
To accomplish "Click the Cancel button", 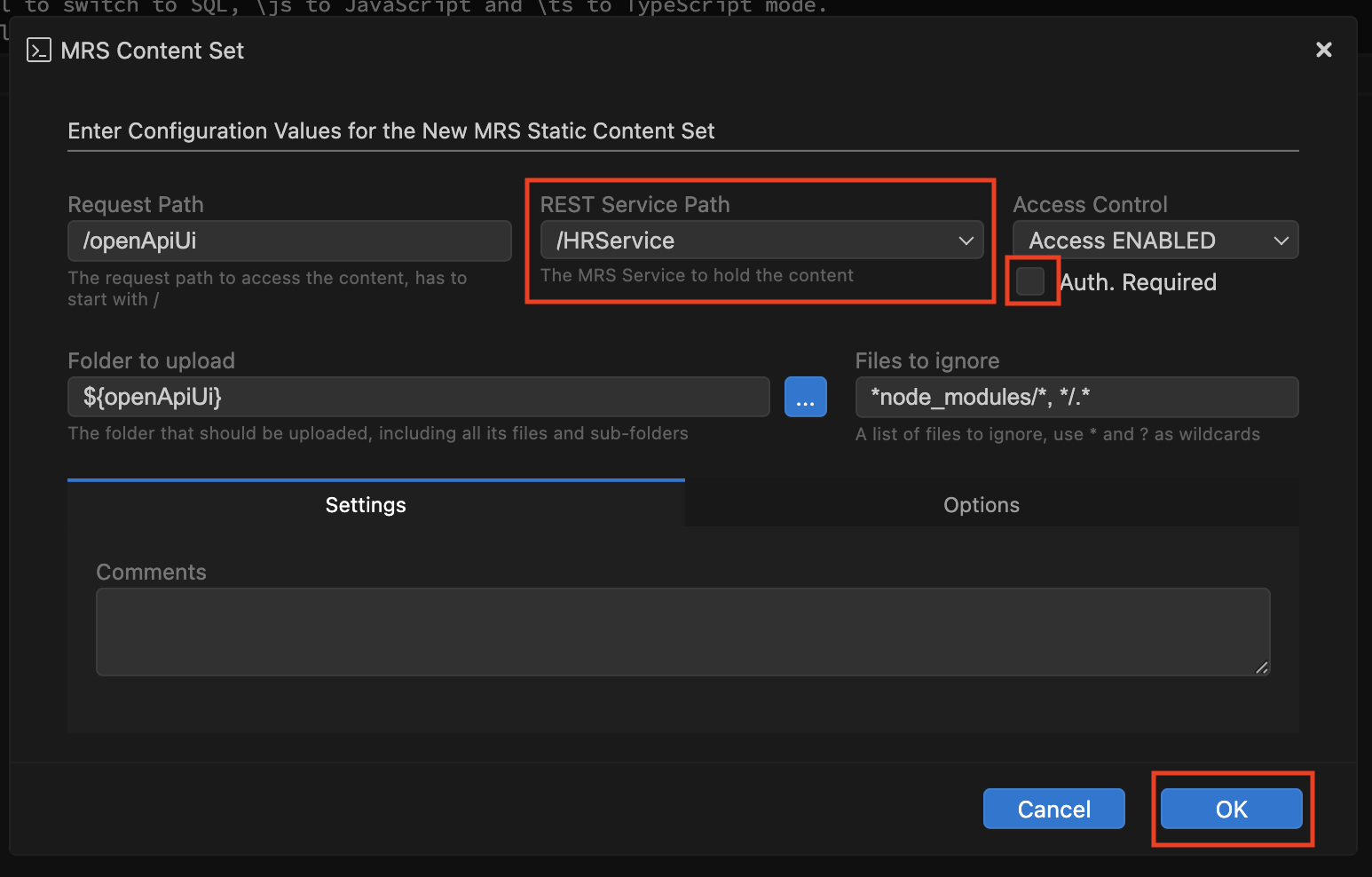I will [x=1053, y=809].
